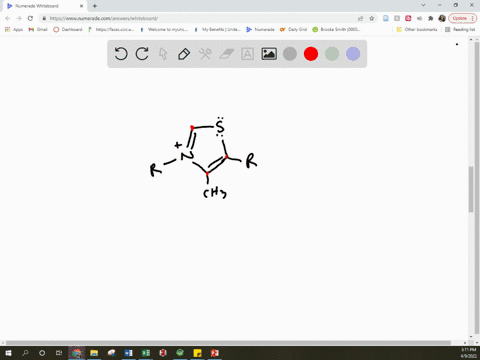
Task: Select the pen drawing tool
Action: [184, 54]
